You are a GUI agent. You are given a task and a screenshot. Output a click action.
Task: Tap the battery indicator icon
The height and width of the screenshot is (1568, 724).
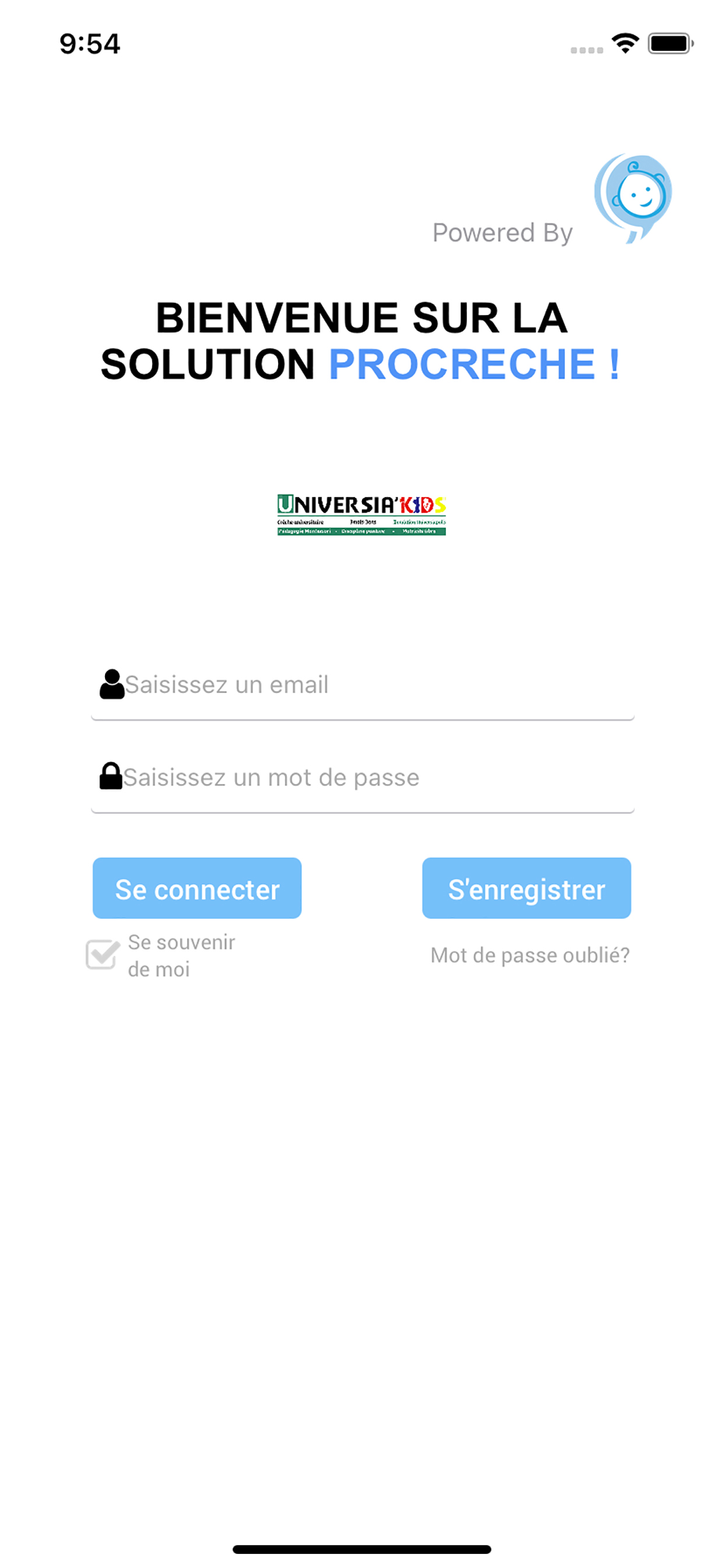tap(671, 43)
